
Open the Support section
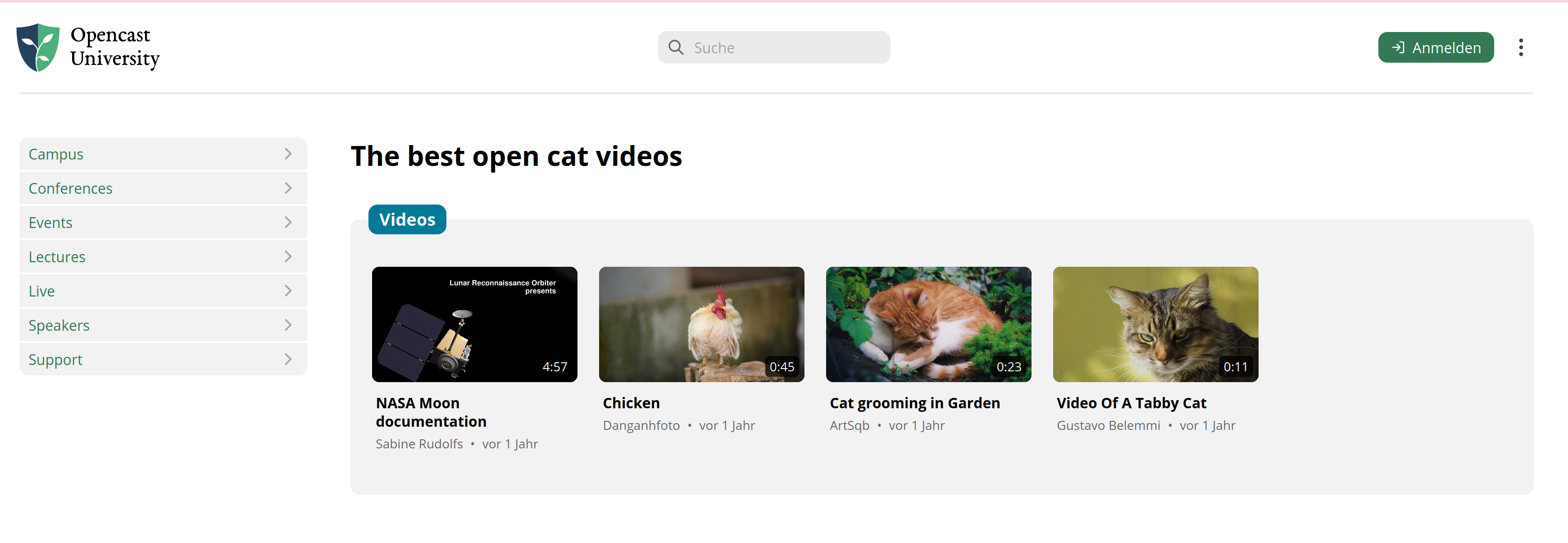click(x=55, y=359)
